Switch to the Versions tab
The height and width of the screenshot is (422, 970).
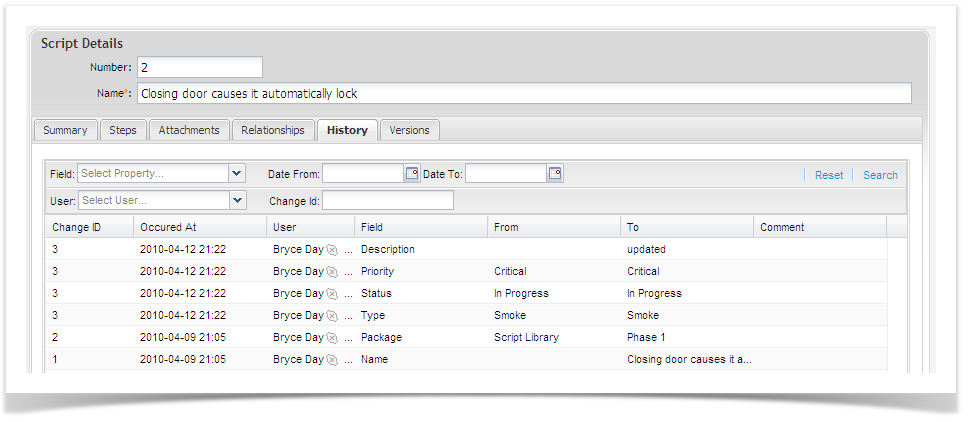409,130
